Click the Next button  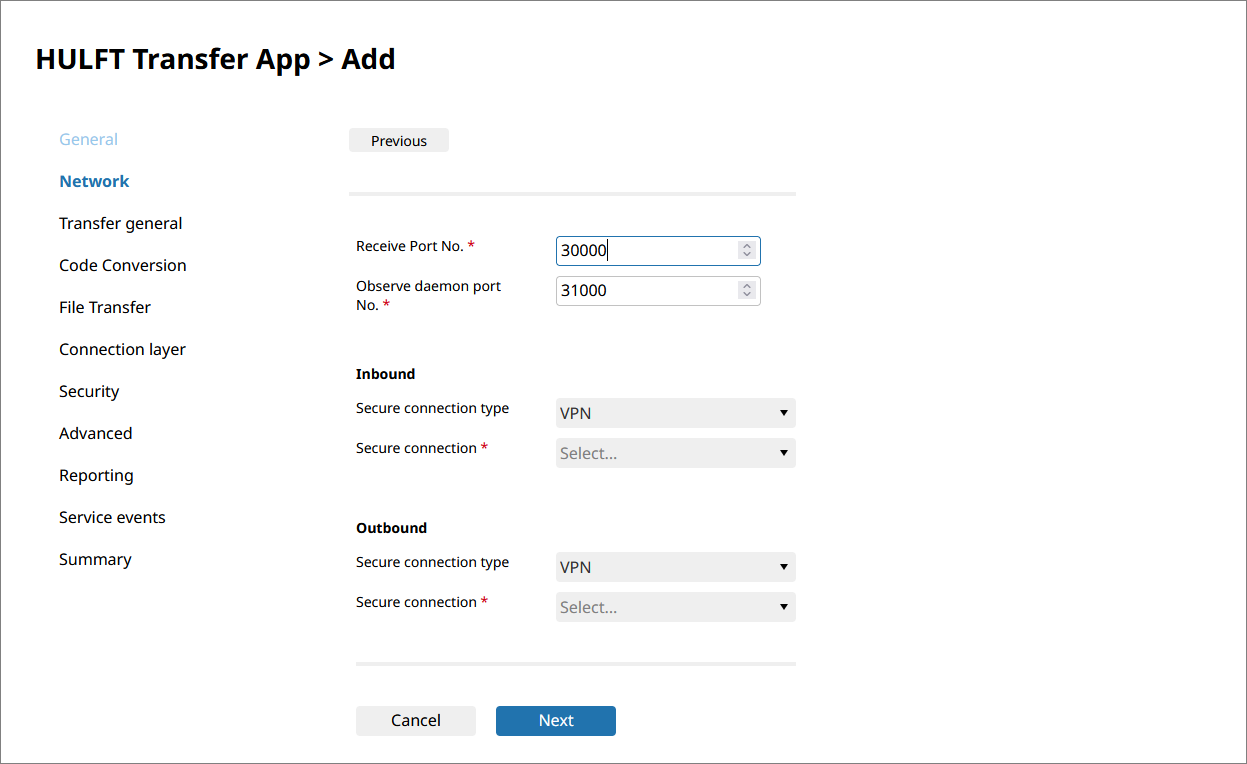555,721
